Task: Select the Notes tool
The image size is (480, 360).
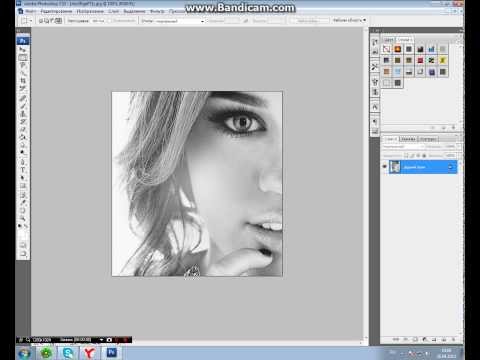Action: click(x=23, y=195)
